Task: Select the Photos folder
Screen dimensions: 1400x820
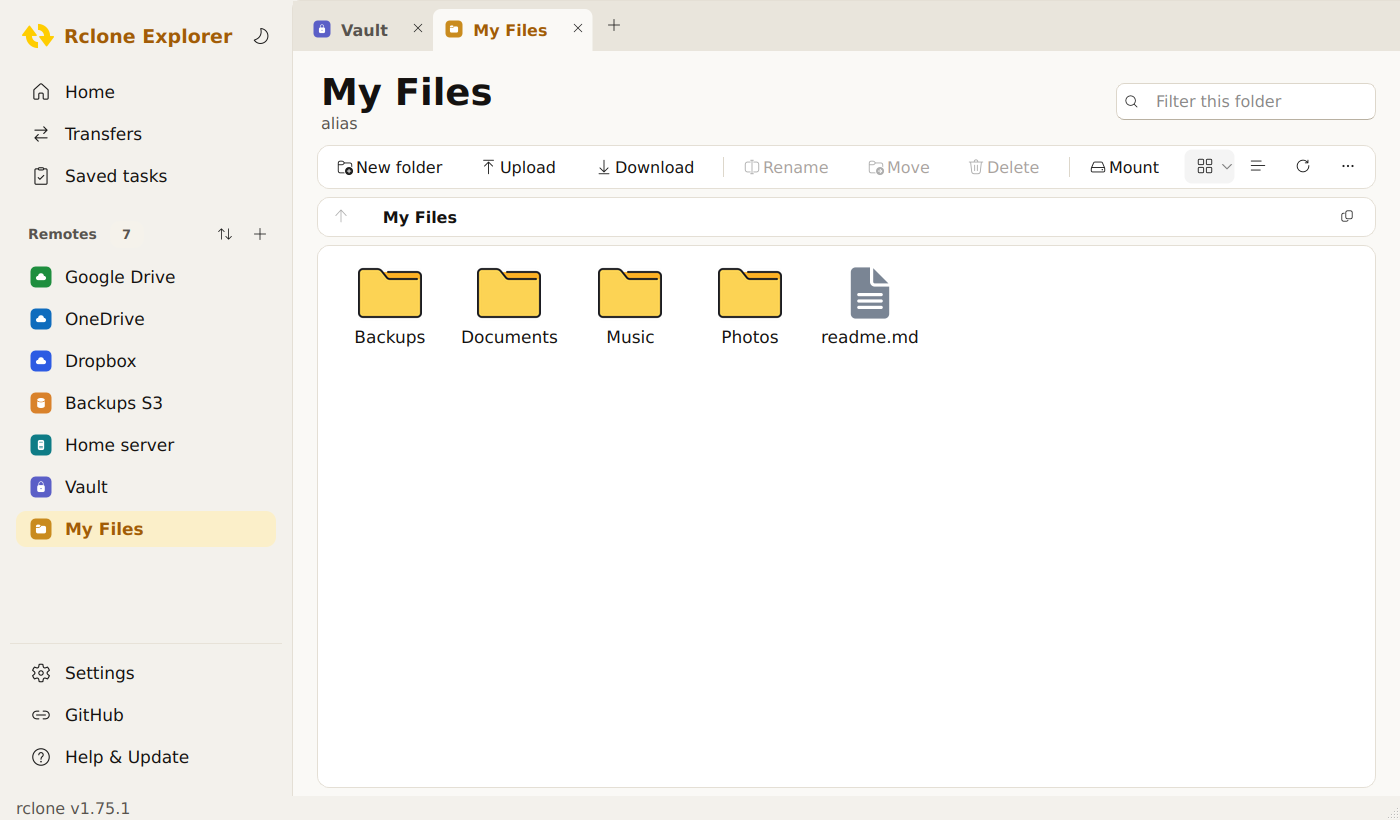Action: click(x=750, y=306)
